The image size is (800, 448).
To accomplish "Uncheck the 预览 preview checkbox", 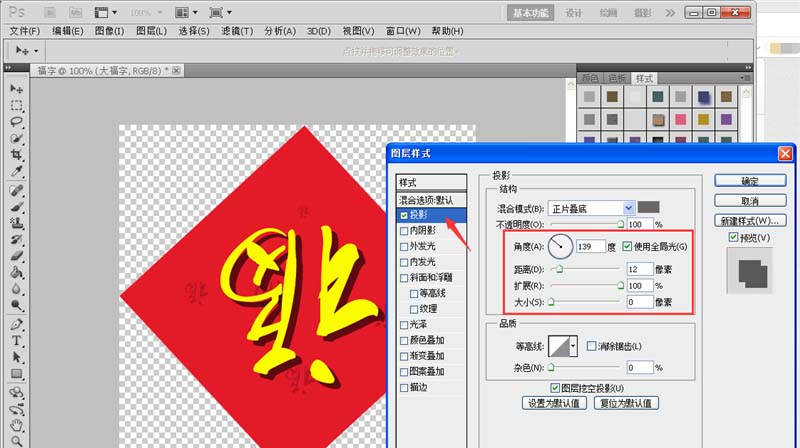I will 733,237.
